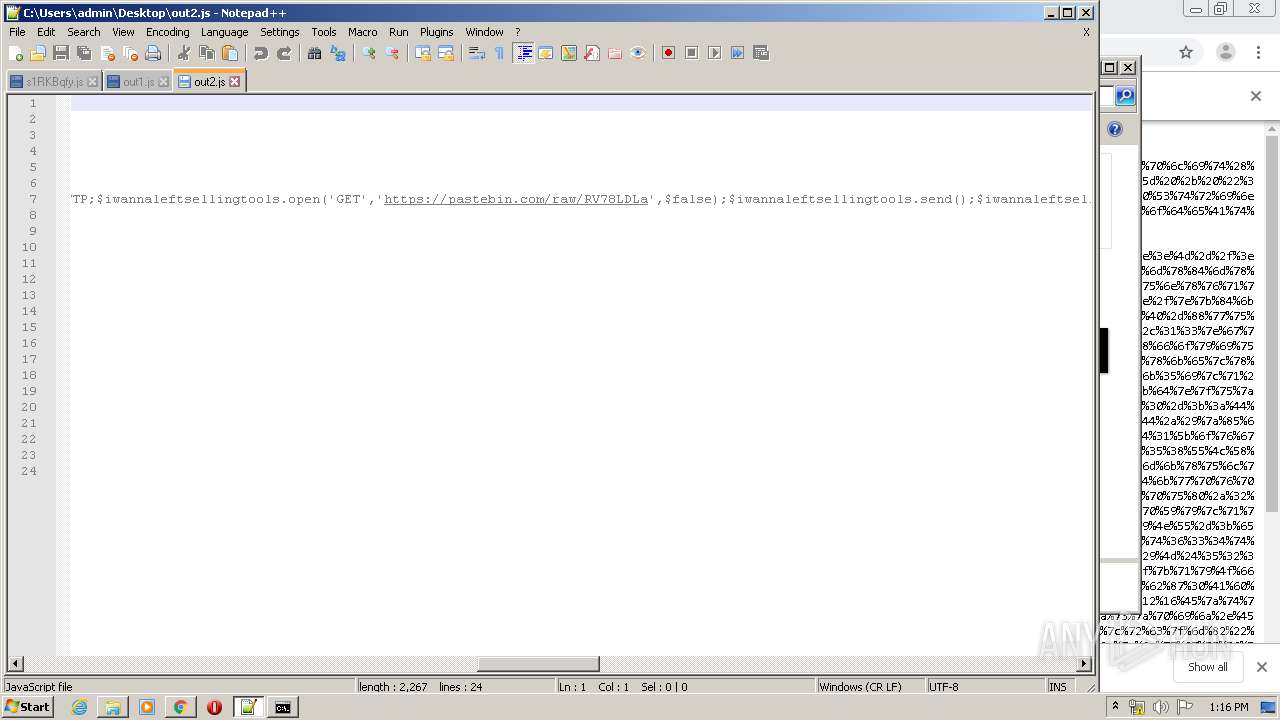Switch to s1RKBqty.js tab

tap(54, 82)
